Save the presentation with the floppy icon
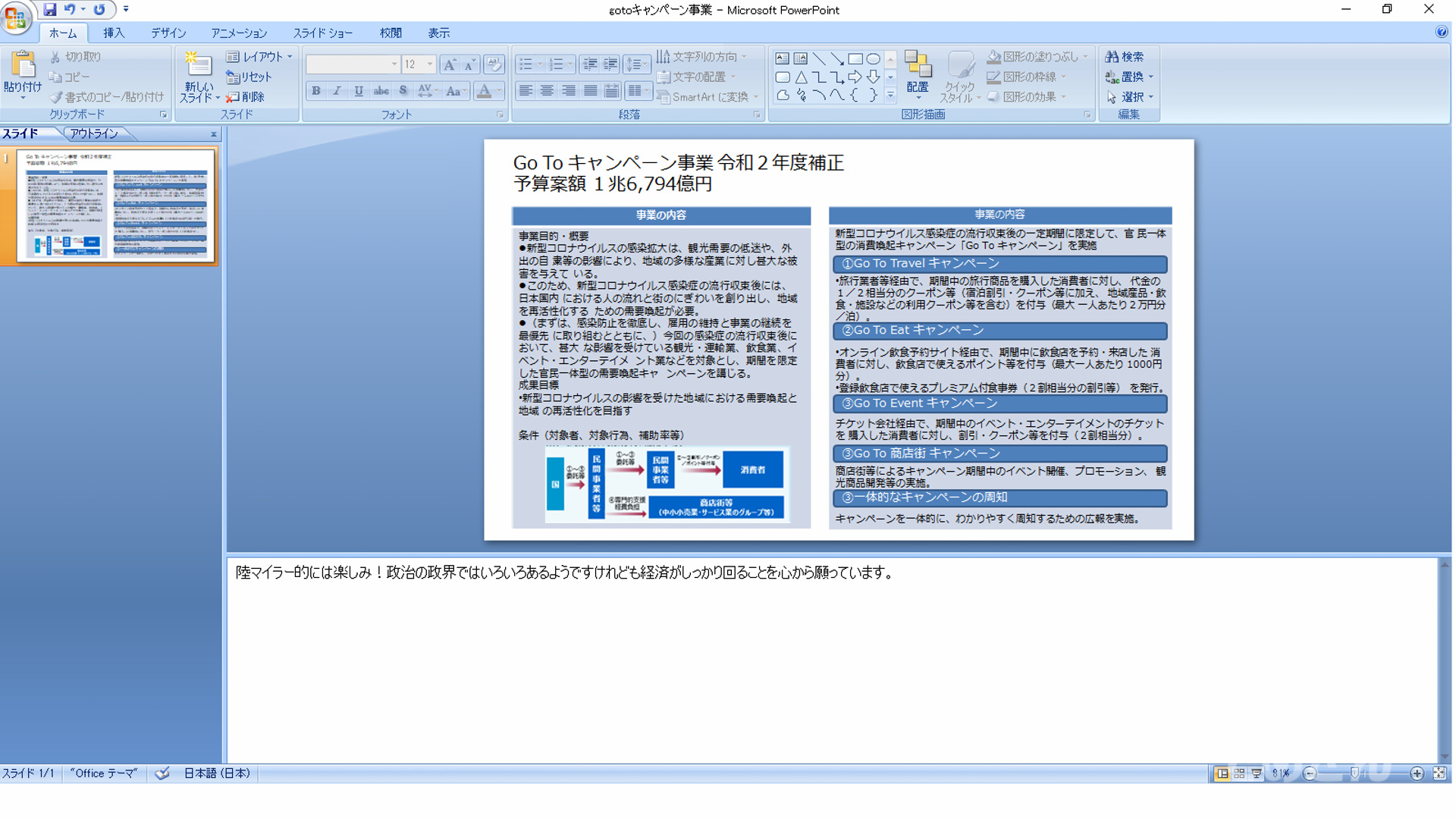 50,10
